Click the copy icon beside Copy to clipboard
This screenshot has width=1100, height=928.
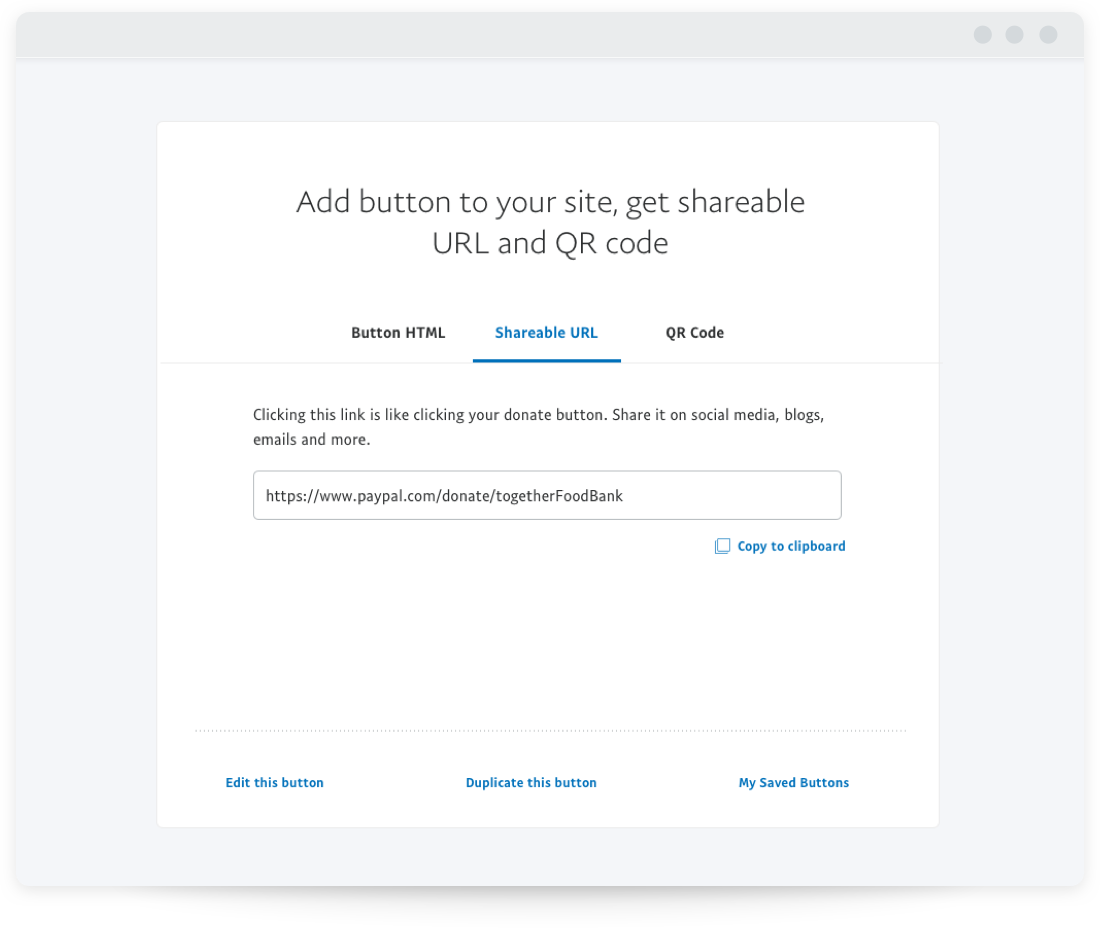(722, 546)
